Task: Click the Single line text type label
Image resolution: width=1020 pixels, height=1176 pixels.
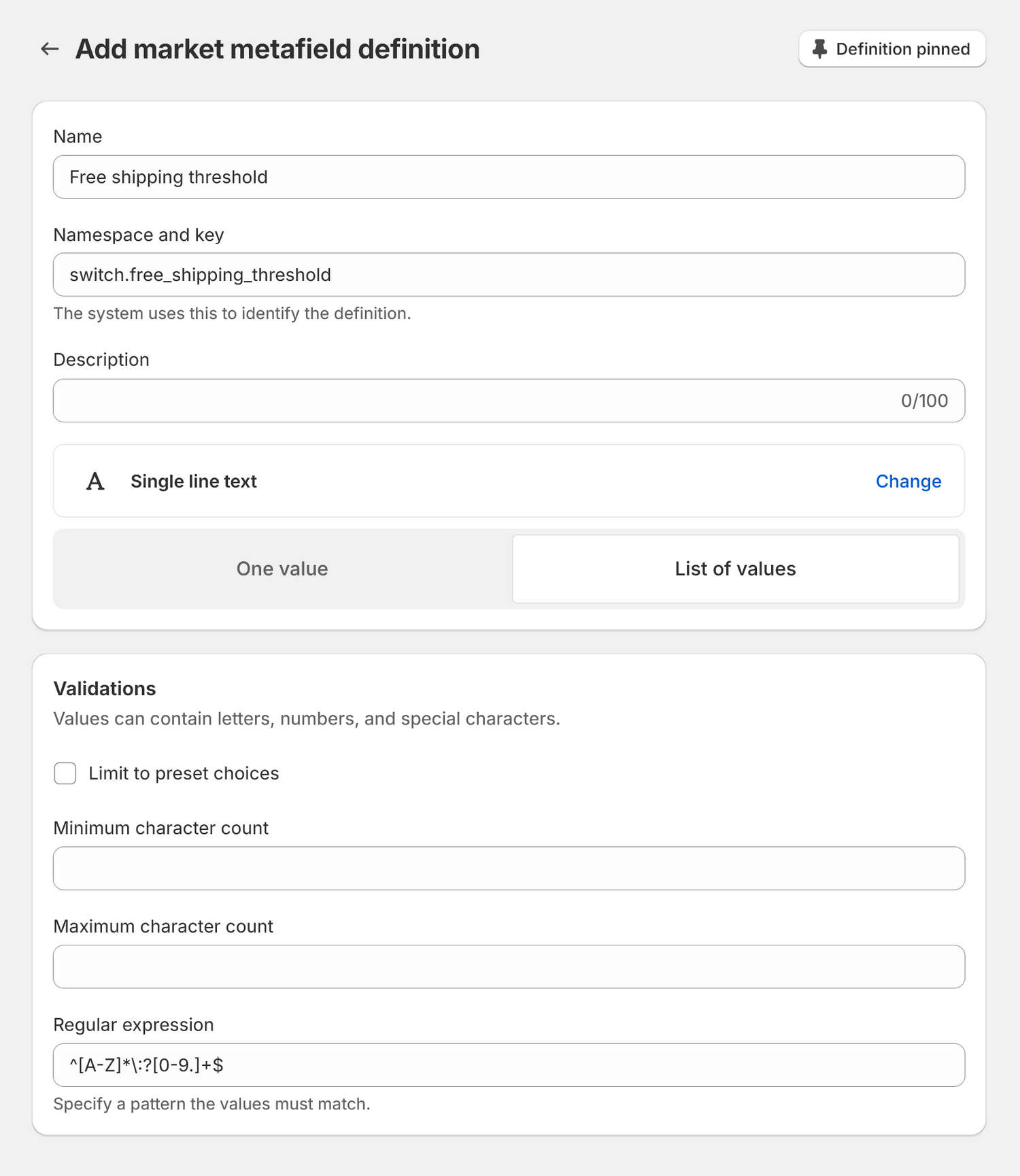Action: (194, 482)
